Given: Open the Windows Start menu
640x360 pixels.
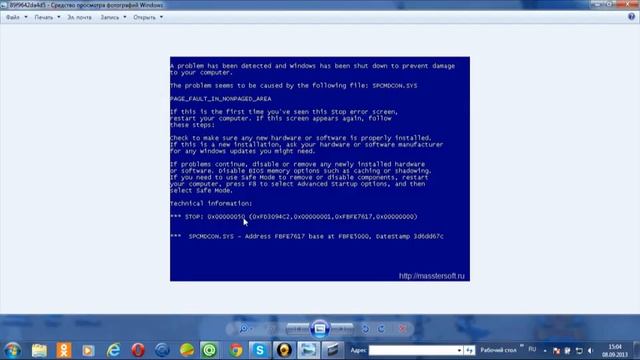Looking at the screenshot, I should tap(13, 350).
